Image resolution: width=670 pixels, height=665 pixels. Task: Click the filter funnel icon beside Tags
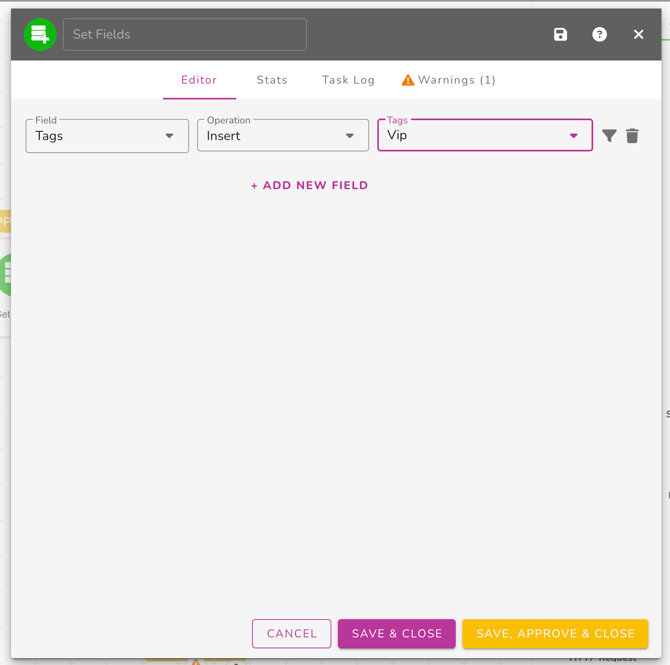pyautogui.click(x=609, y=136)
